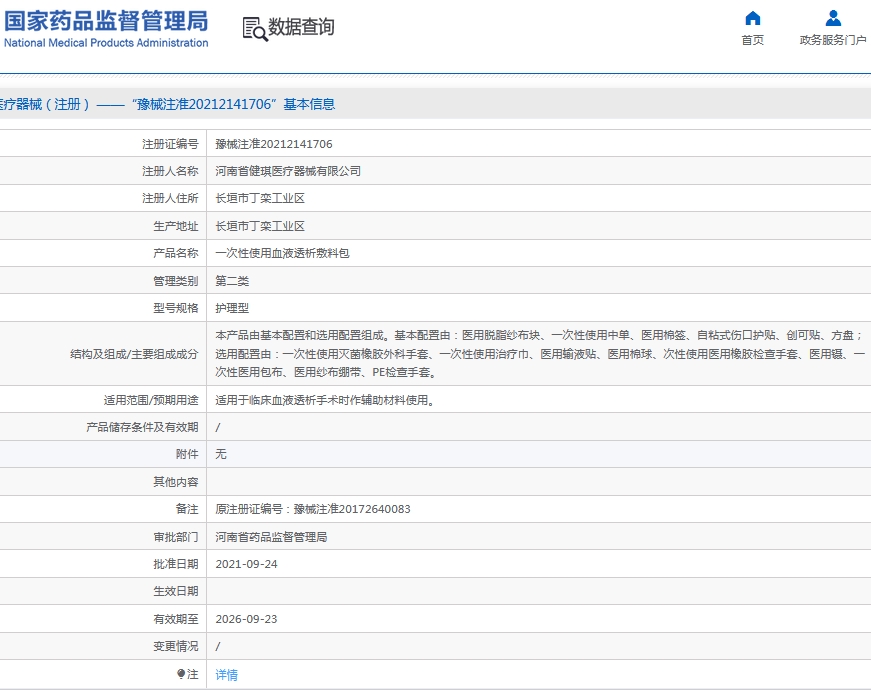
Task: Click approving department 河南省药品监督管理局
Action: [x=271, y=537]
